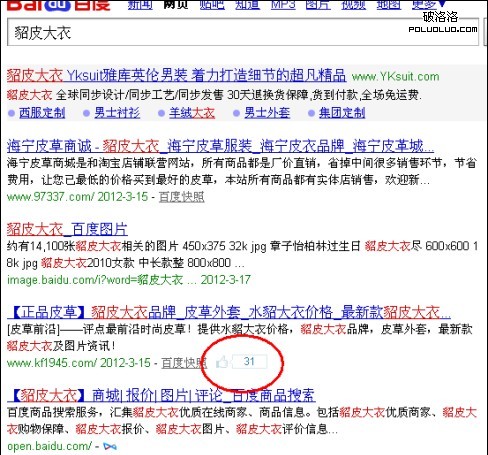Open the Yksuit雅库英伦男装 ad result

[x=176, y=76]
